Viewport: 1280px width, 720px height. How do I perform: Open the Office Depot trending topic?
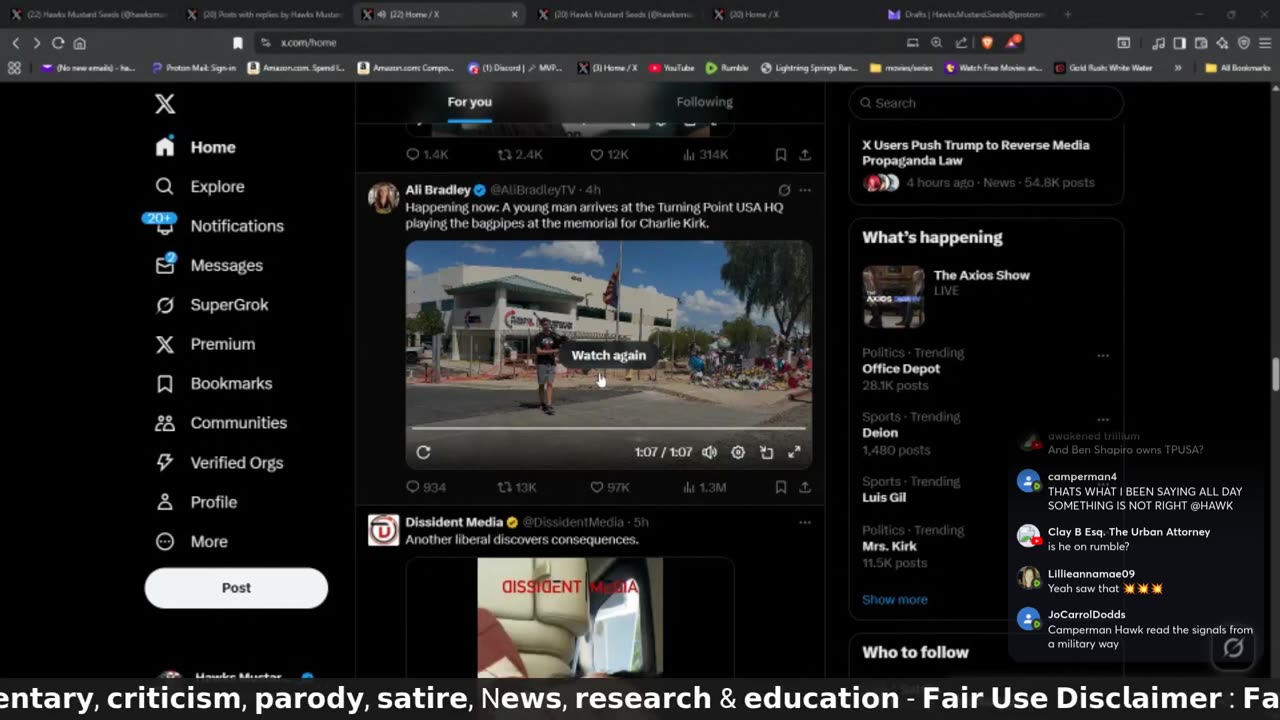(x=901, y=369)
